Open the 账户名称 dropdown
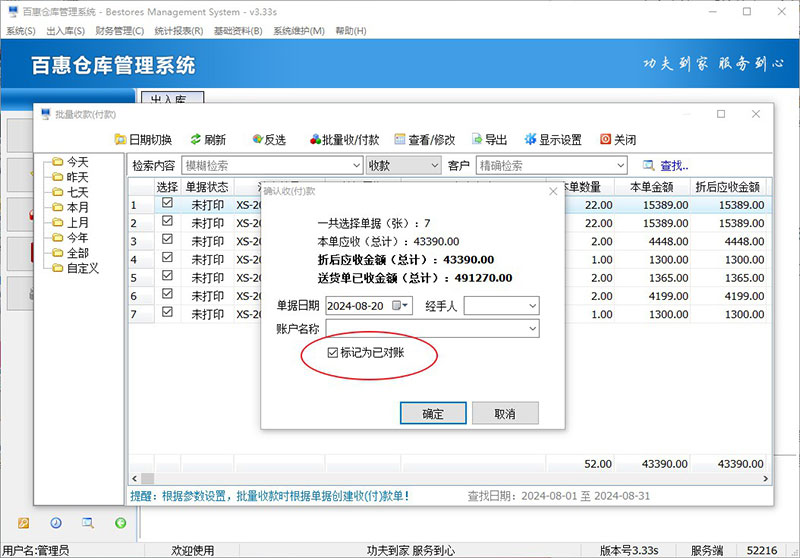 (x=532, y=328)
